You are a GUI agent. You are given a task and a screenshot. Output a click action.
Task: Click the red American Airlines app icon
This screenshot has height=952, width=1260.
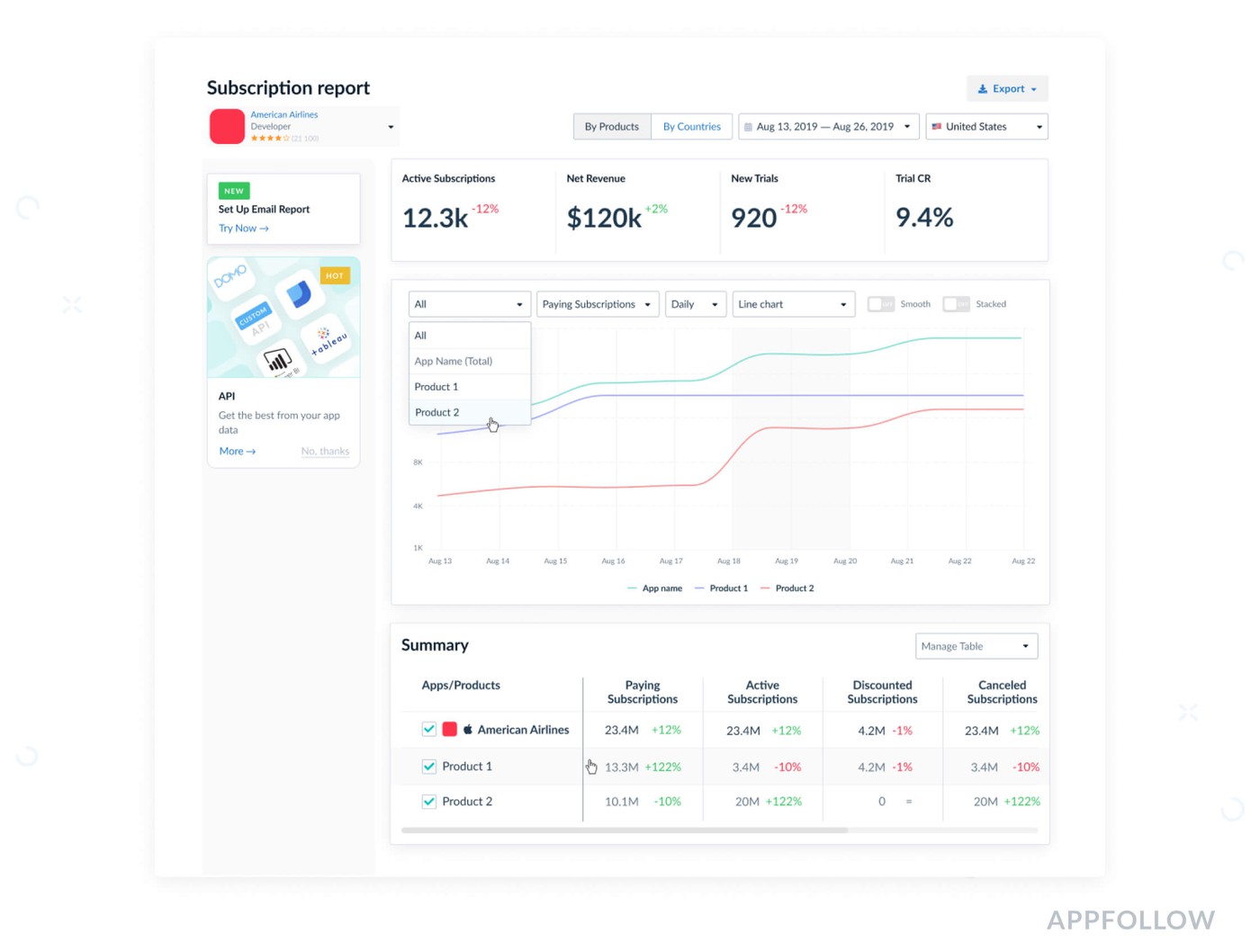[227, 127]
